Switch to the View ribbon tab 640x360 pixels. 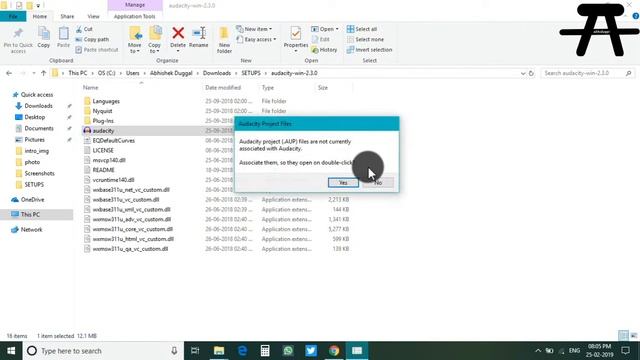pos(93,16)
